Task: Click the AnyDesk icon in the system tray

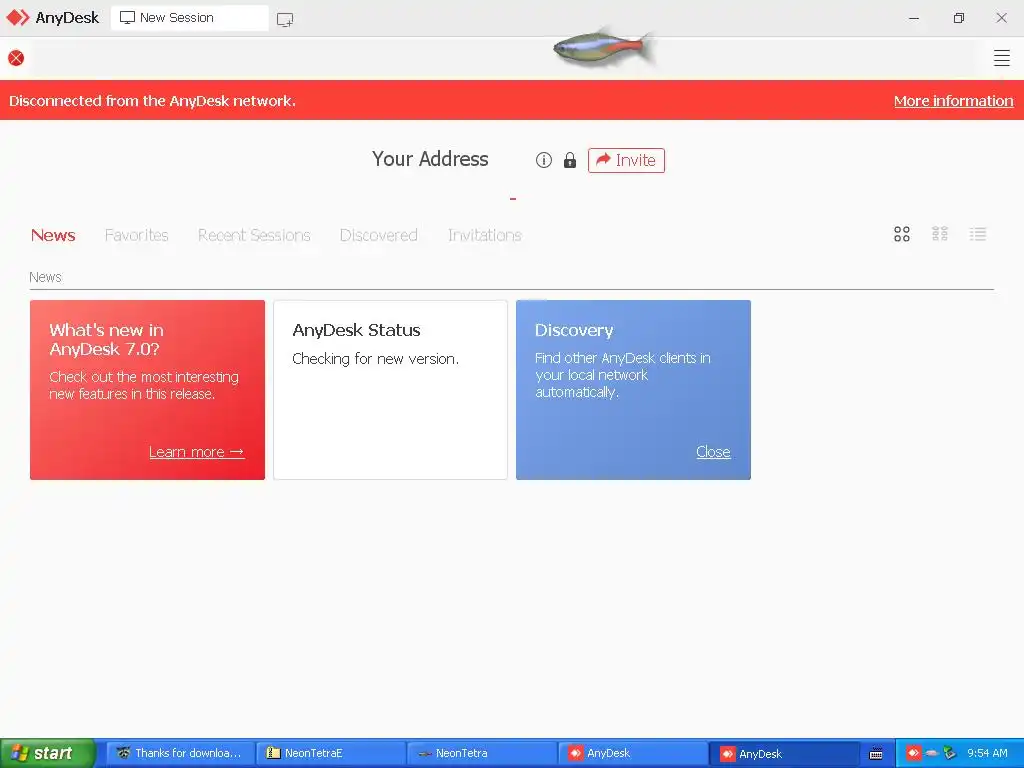Action: [x=913, y=753]
